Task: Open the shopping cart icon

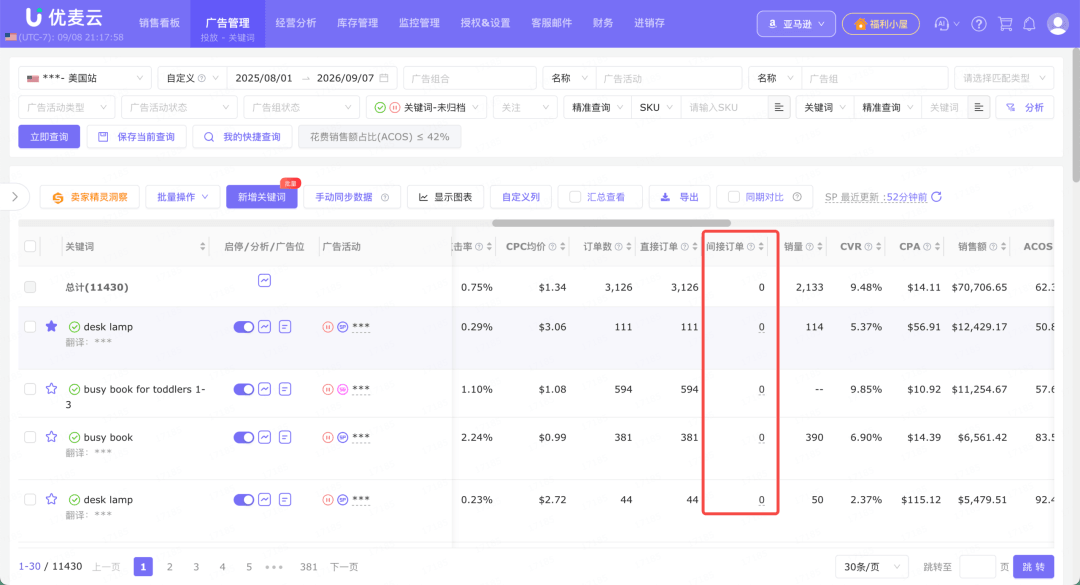Action: 1005,24
